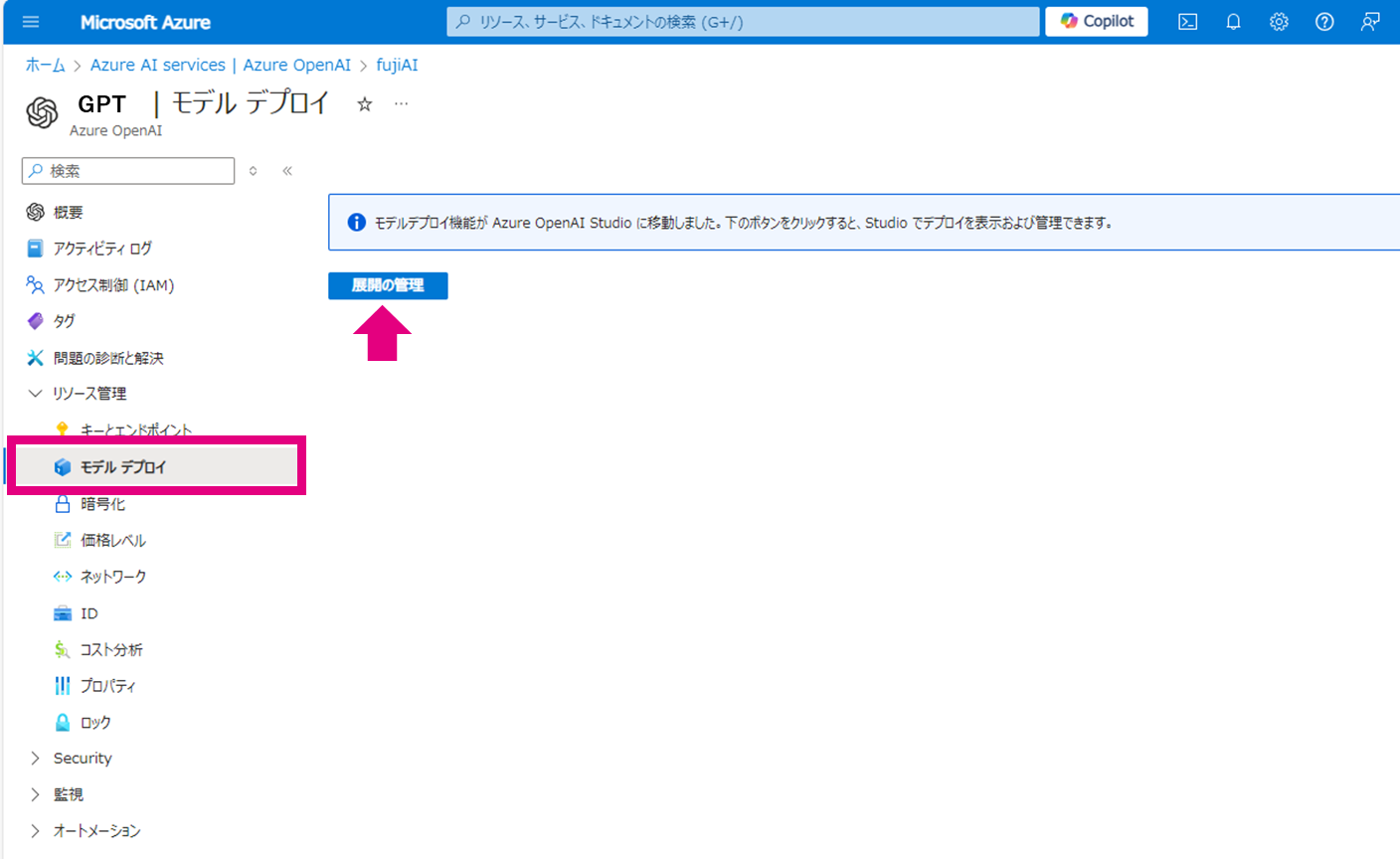Open the Copilot assistant
The height and width of the screenshot is (859, 1400).
[x=1097, y=21]
